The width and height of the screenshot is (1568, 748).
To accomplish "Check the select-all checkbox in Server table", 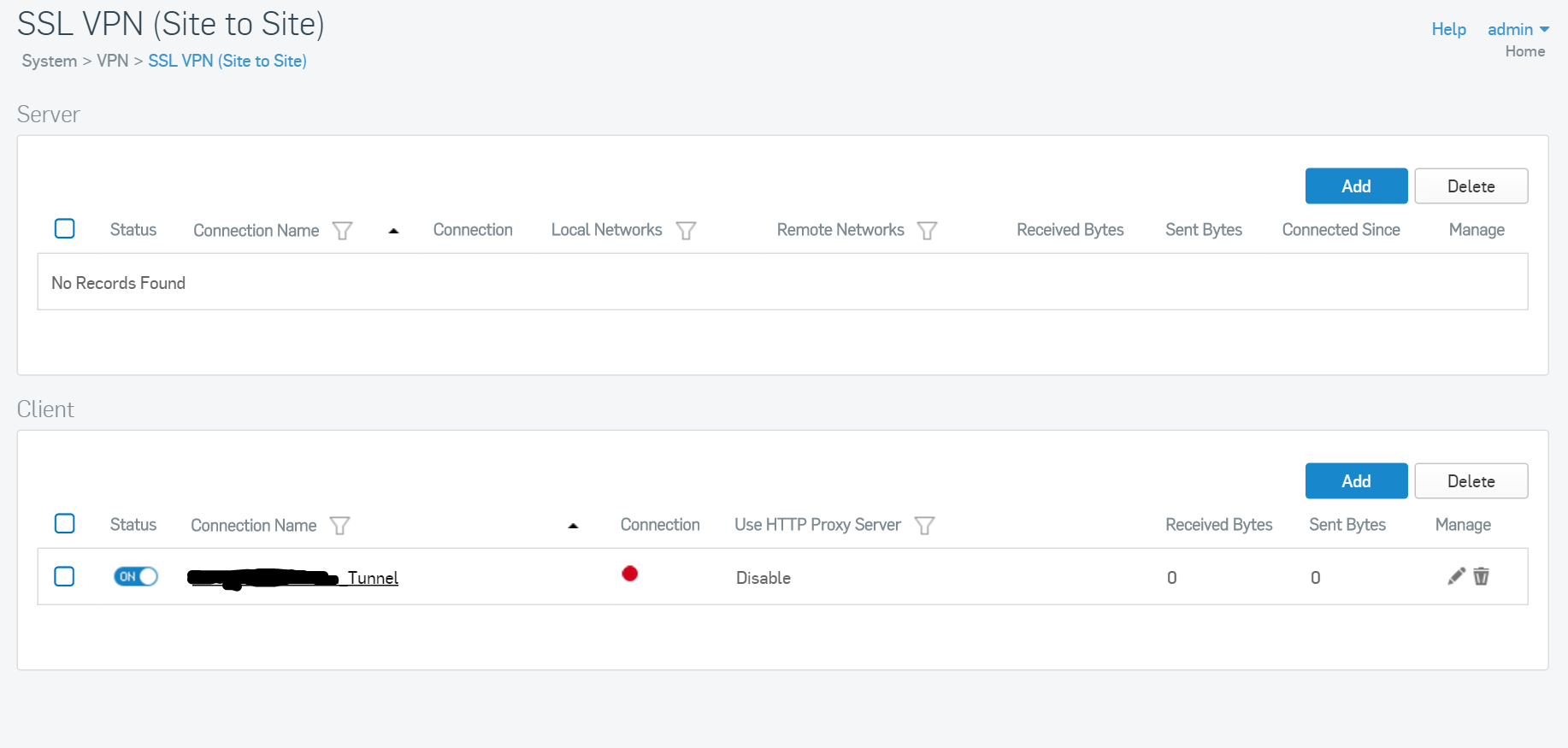I will pos(65,229).
